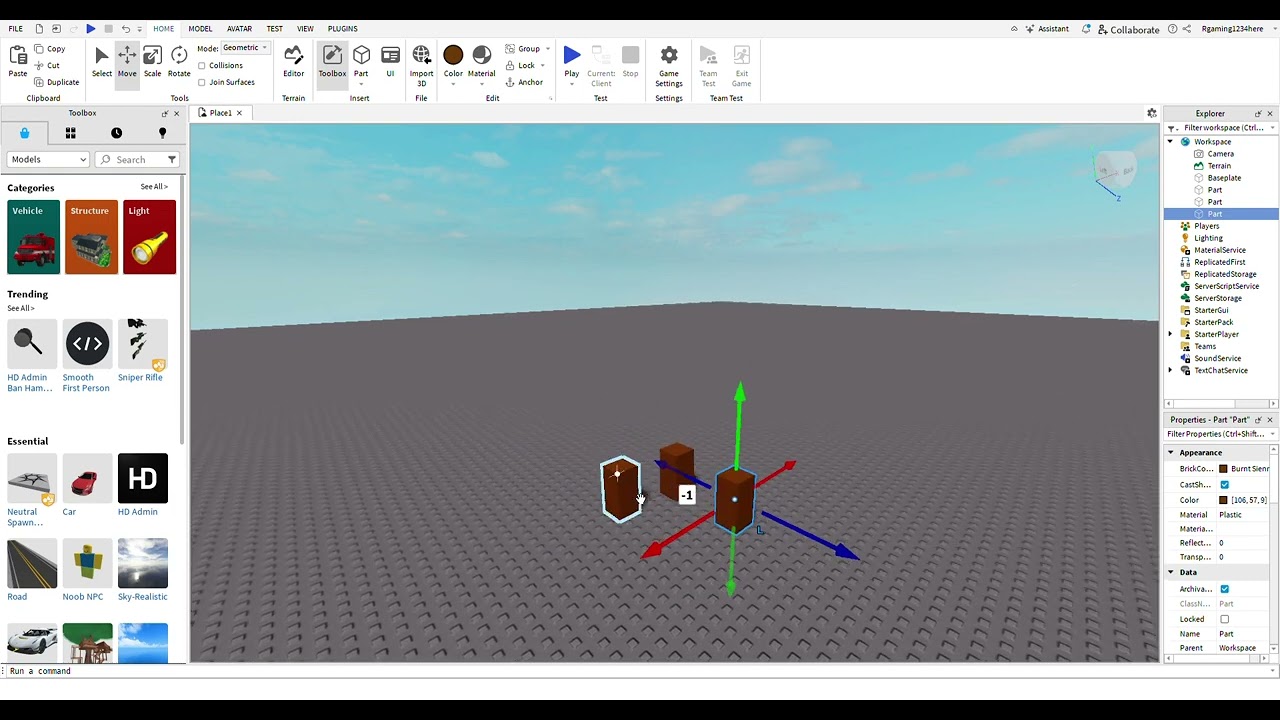The image size is (1280, 720).
Task: Open Toolbox marketplace tab
Action: pos(24,133)
